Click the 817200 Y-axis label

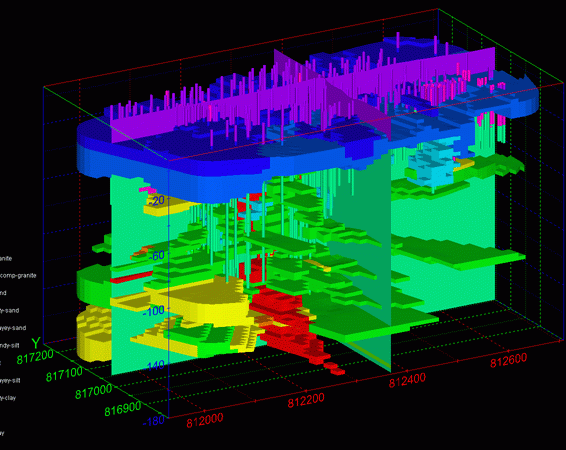point(35,357)
